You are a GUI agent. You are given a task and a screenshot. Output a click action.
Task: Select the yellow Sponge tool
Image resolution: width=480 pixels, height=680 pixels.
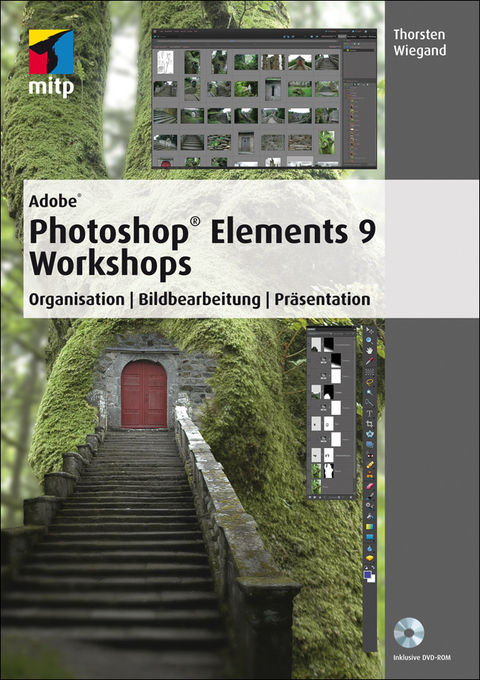click(x=369, y=559)
